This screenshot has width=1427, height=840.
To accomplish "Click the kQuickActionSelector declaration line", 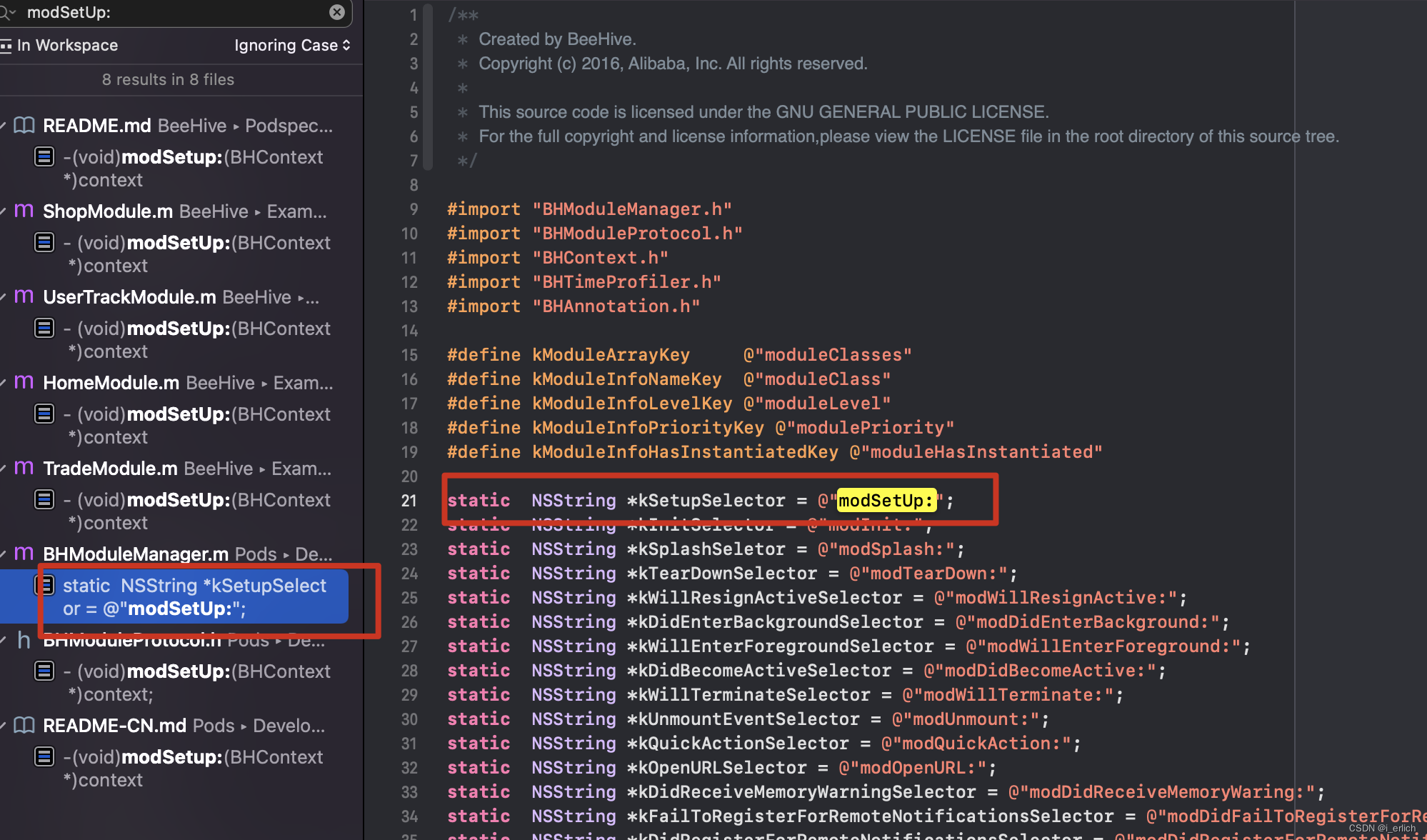I will point(765,744).
